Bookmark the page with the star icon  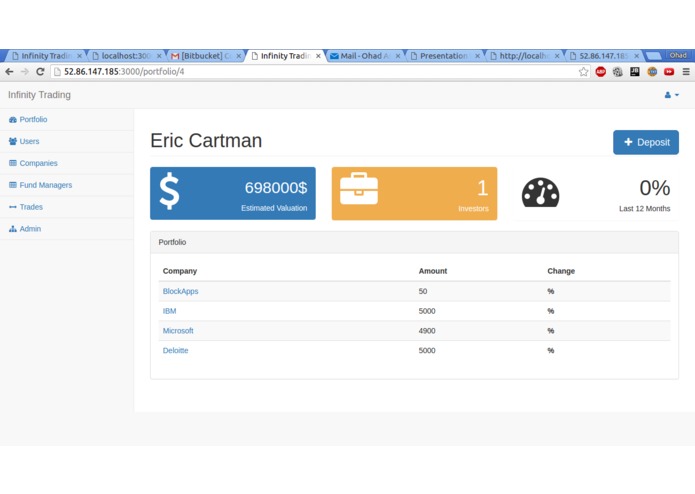(583, 72)
